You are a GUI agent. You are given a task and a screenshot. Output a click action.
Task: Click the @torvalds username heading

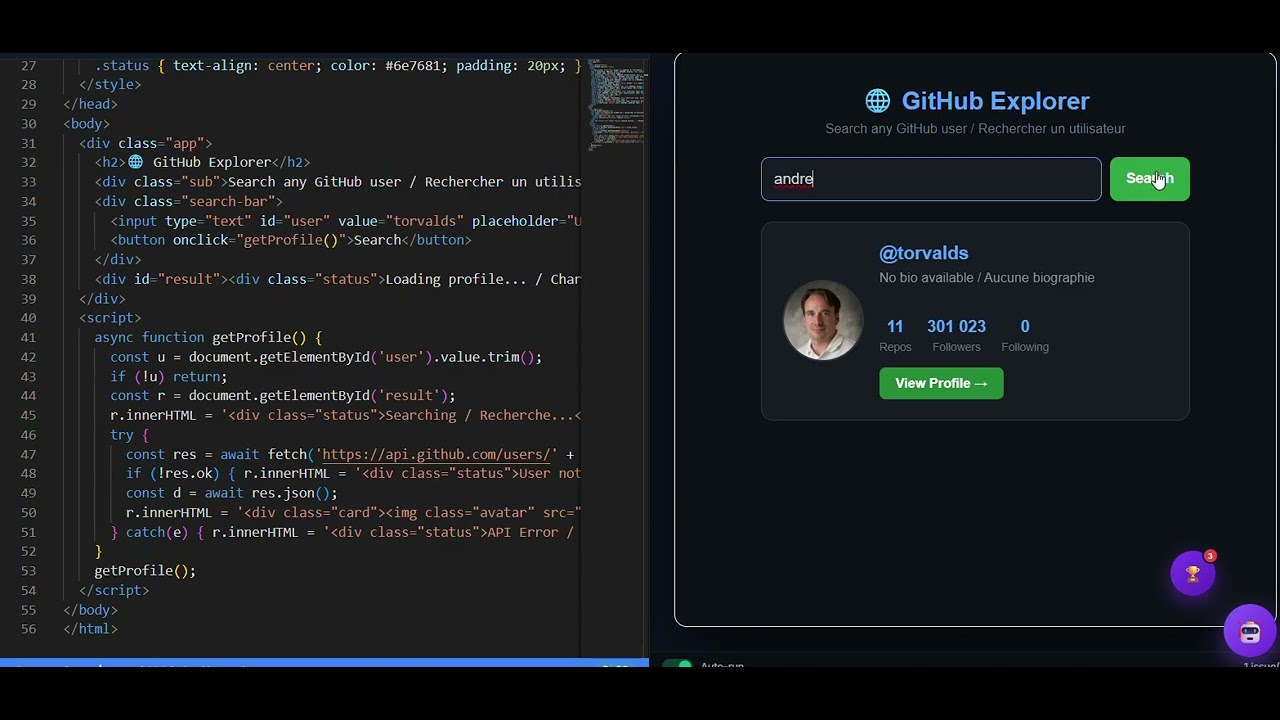click(x=923, y=253)
